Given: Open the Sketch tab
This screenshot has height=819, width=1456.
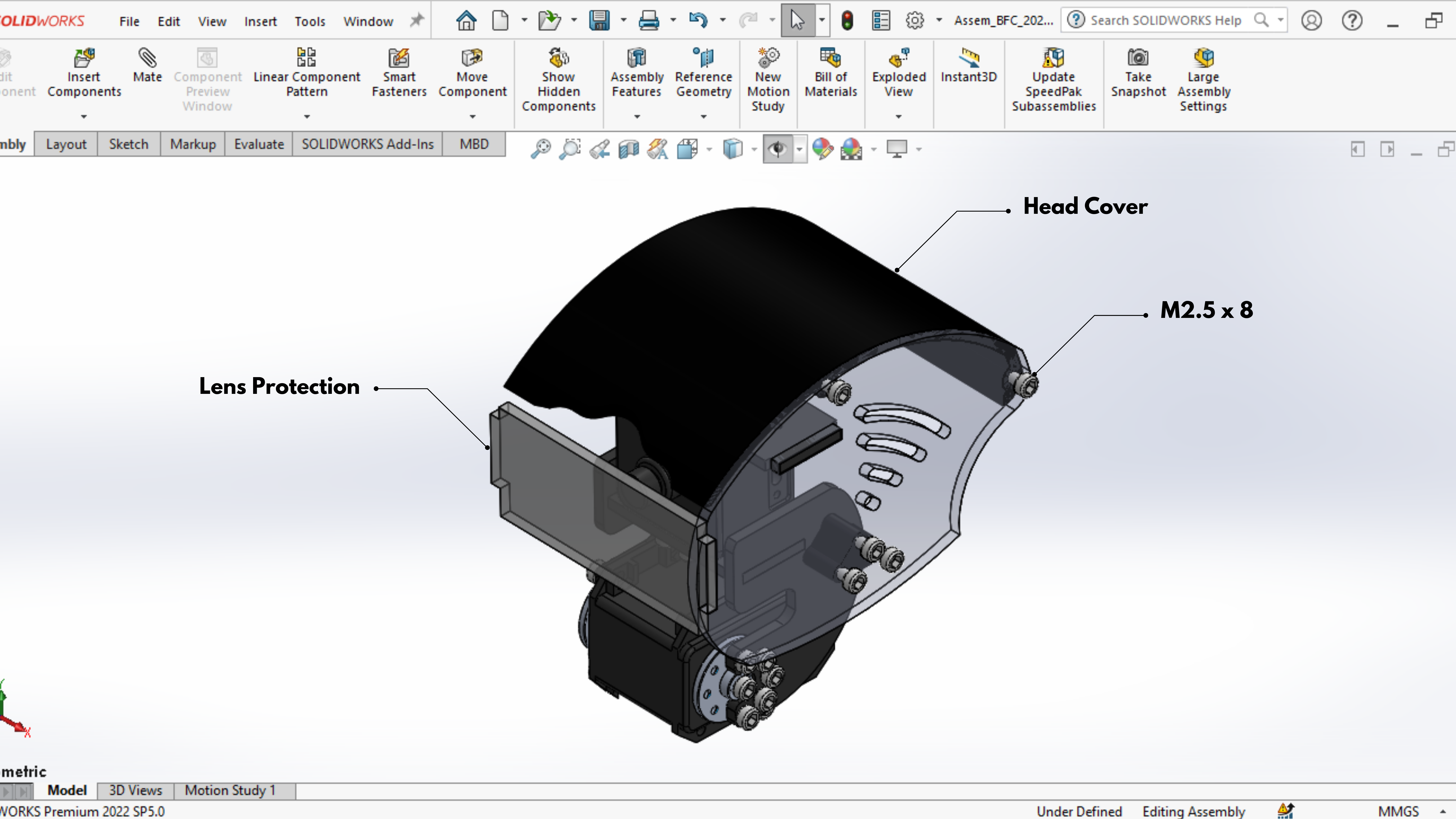Looking at the screenshot, I should click(128, 144).
